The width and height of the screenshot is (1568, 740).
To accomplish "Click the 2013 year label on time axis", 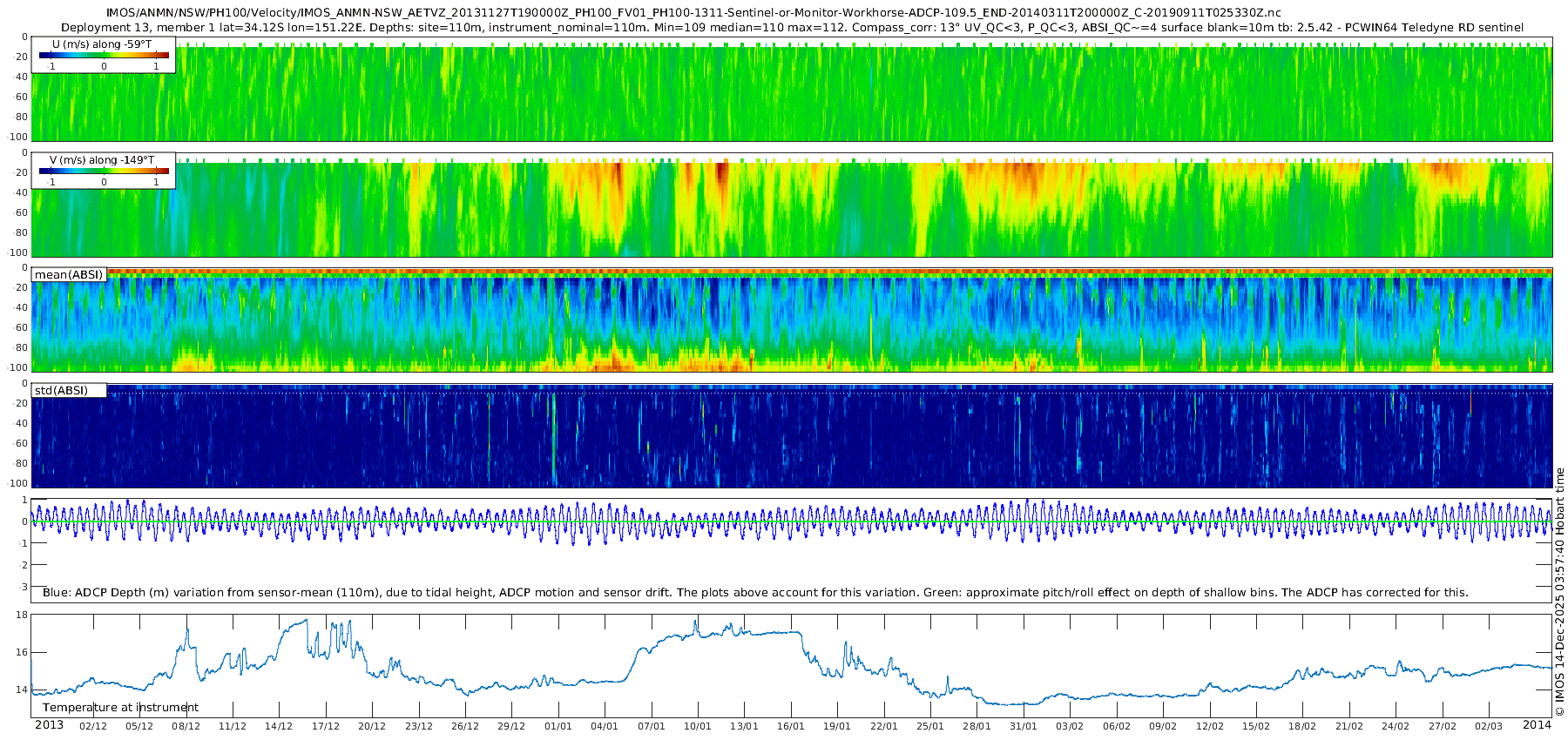I will pos(49,725).
